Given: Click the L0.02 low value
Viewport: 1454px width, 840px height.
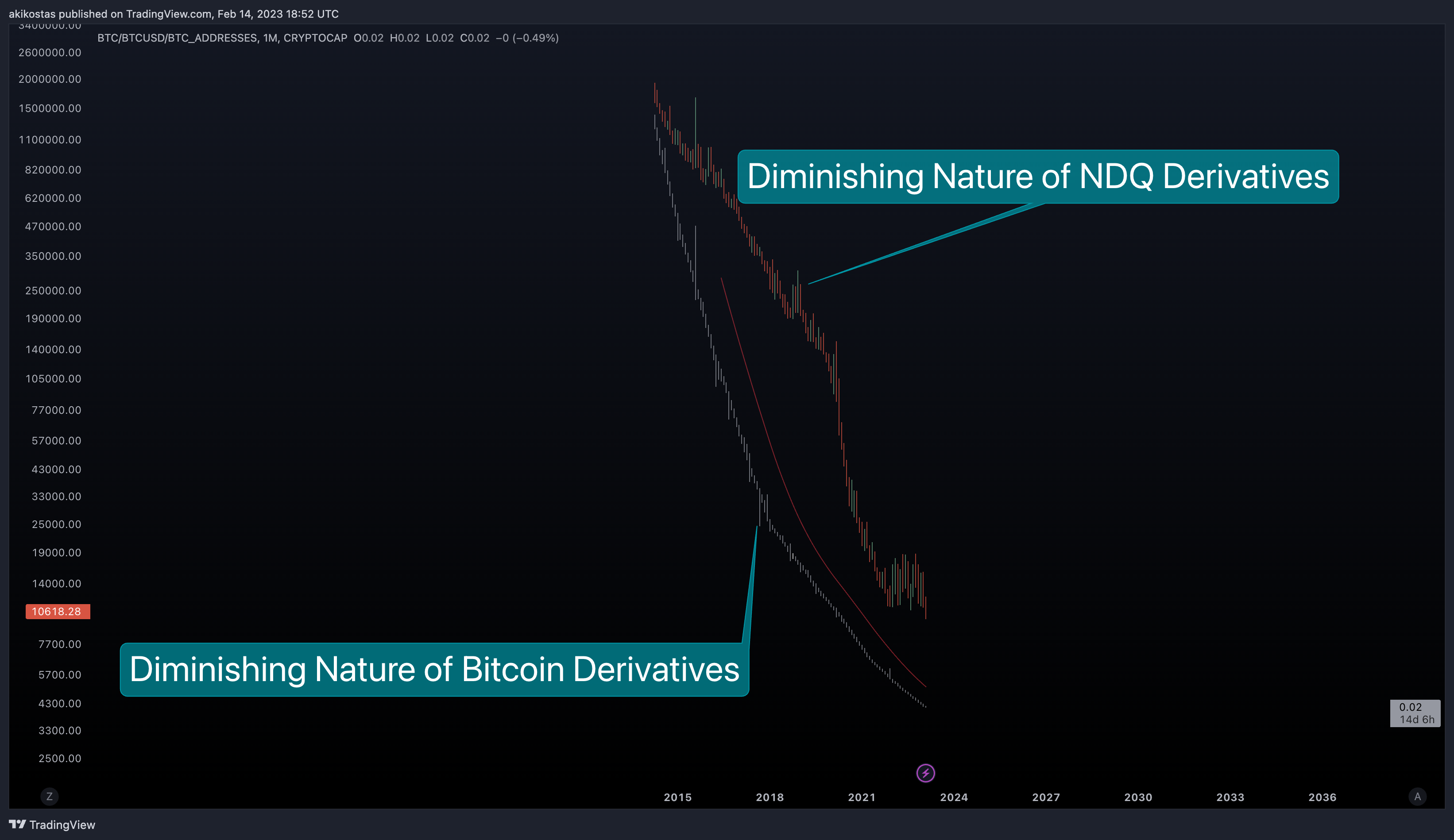Looking at the screenshot, I should [x=440, y=38].
